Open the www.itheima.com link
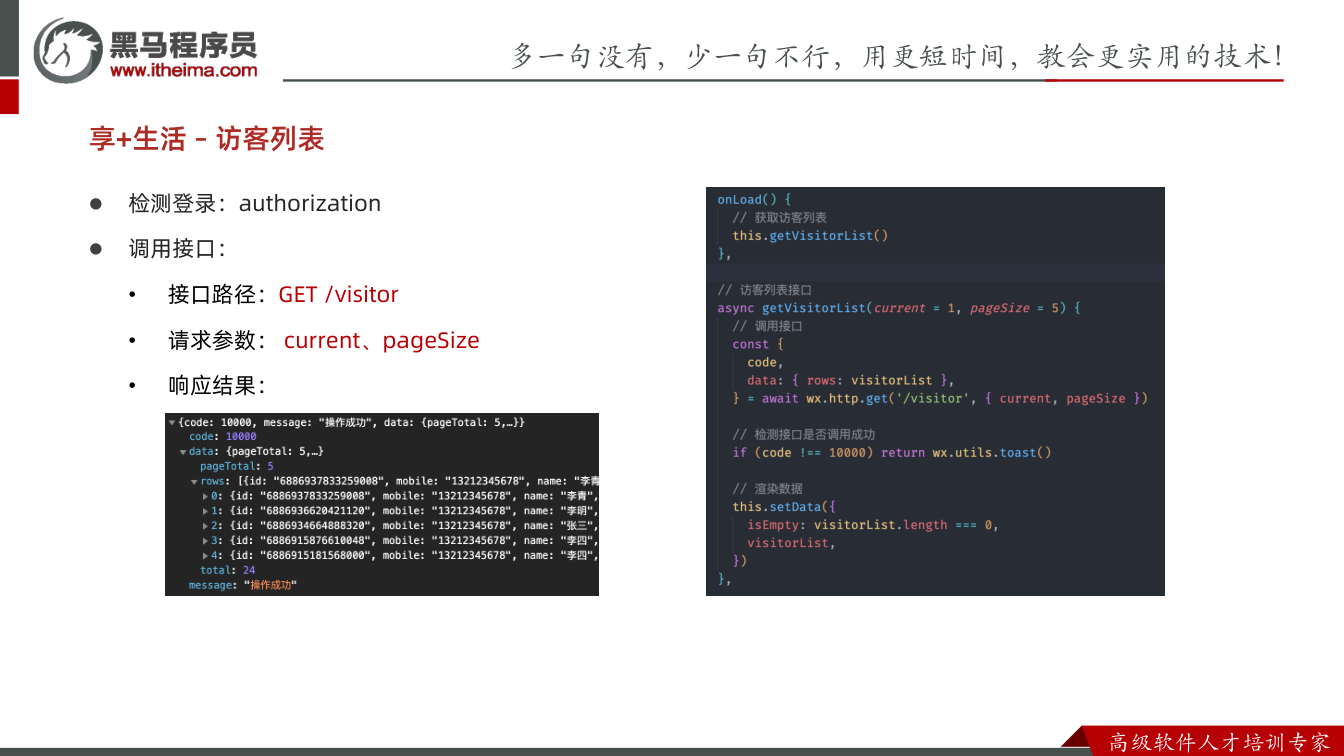Viewport: 1344px width, 756px height. tap(183, 70)
